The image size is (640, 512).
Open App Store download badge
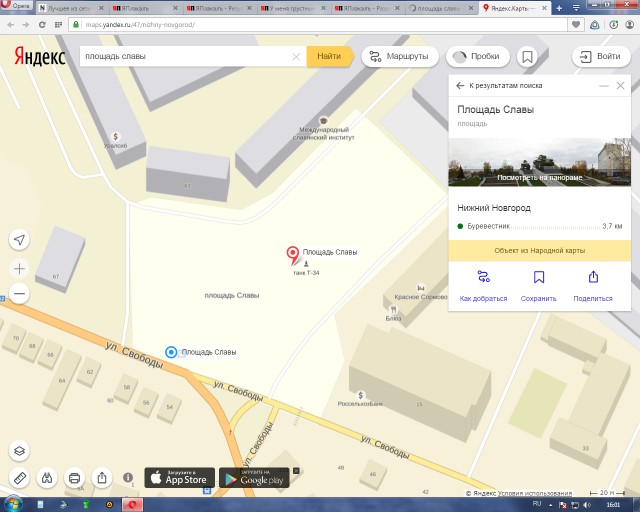coord(180,478)
